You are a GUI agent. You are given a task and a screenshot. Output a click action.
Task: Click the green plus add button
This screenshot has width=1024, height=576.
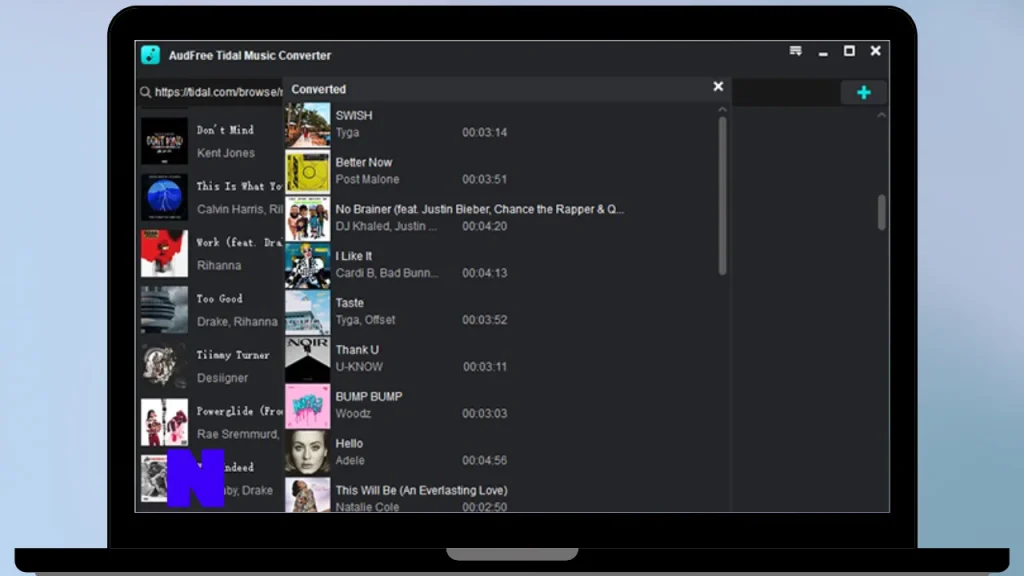click(863, 92)
